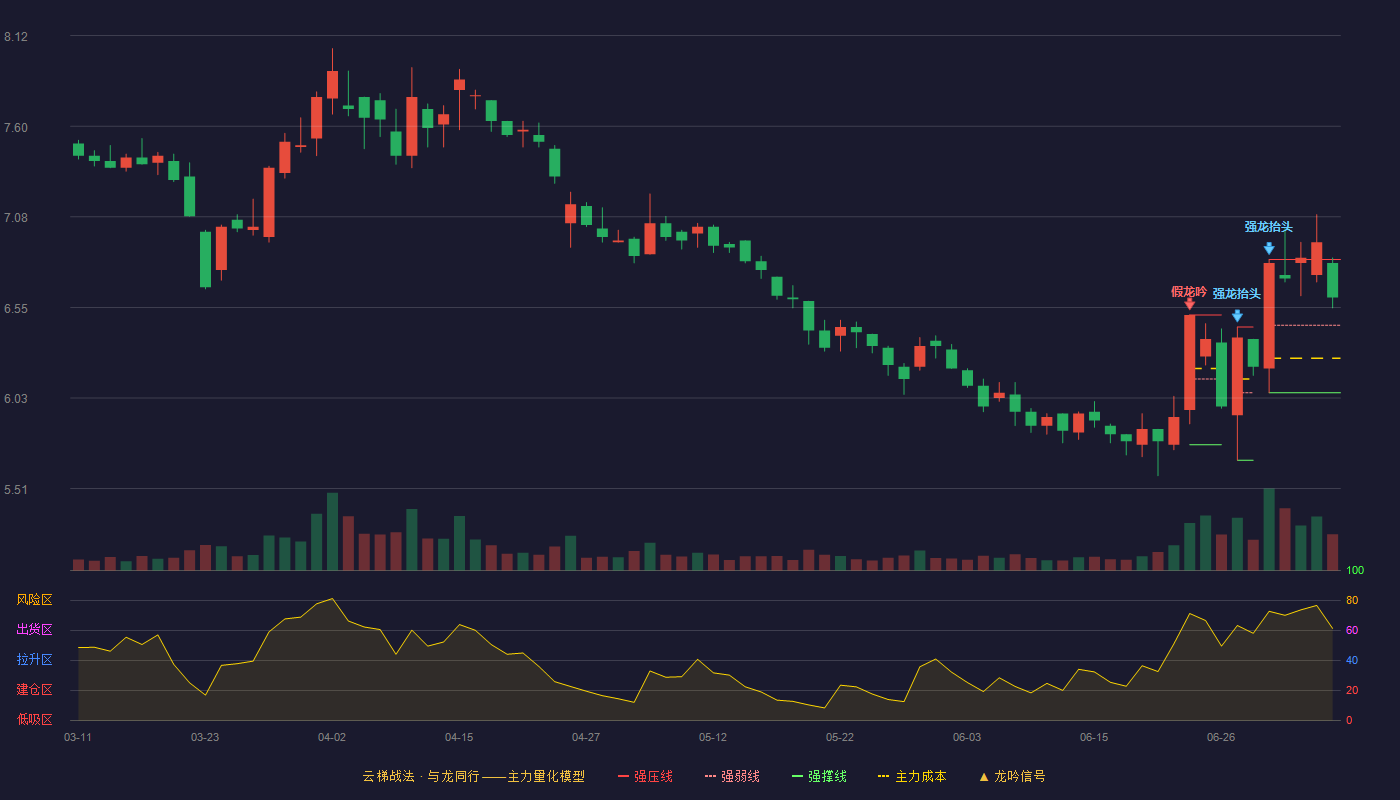
Task: Click the 05-12 date label
Action: click(x=713, y=737)
